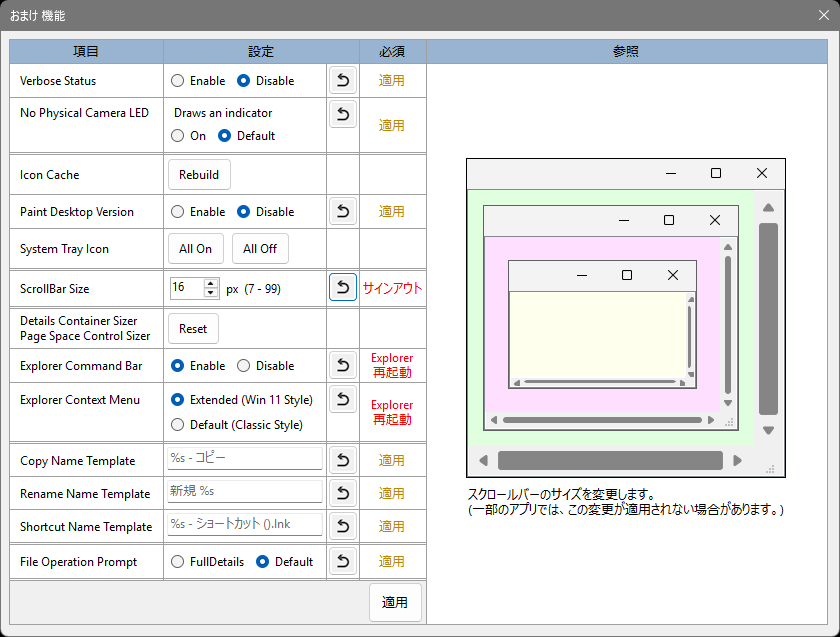Click the System Tray Icon row label
840x637 pixels.
64,249
